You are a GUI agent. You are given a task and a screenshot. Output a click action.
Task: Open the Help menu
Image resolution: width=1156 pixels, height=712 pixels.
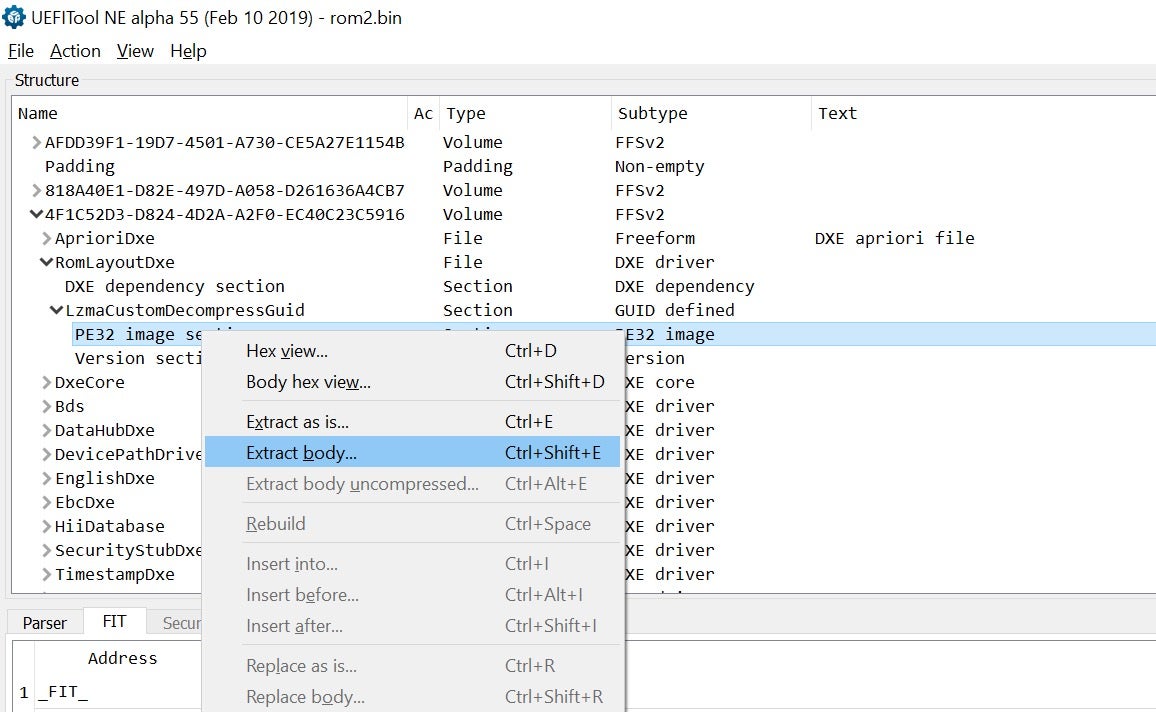tap(188, 51)
